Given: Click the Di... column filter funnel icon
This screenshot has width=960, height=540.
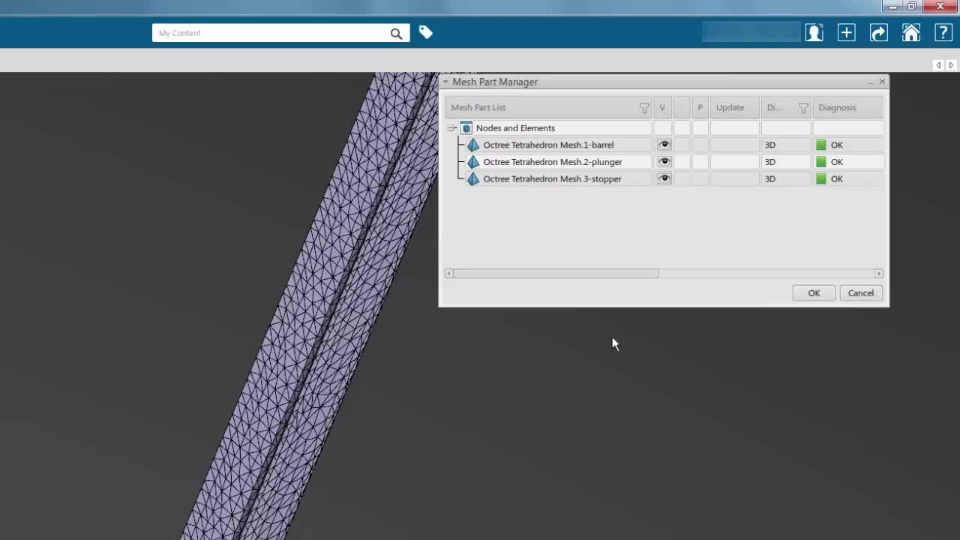Looking at the screenshot, I should click(803, 108).
